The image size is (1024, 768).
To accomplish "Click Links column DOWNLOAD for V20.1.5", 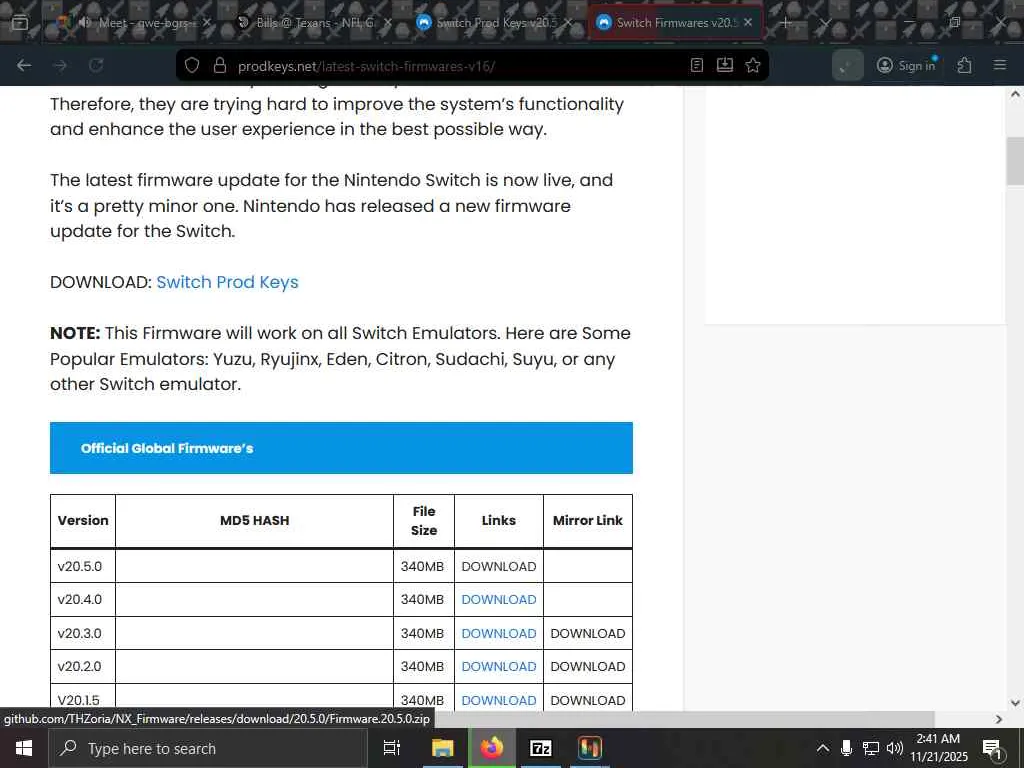I will (499, 700).
